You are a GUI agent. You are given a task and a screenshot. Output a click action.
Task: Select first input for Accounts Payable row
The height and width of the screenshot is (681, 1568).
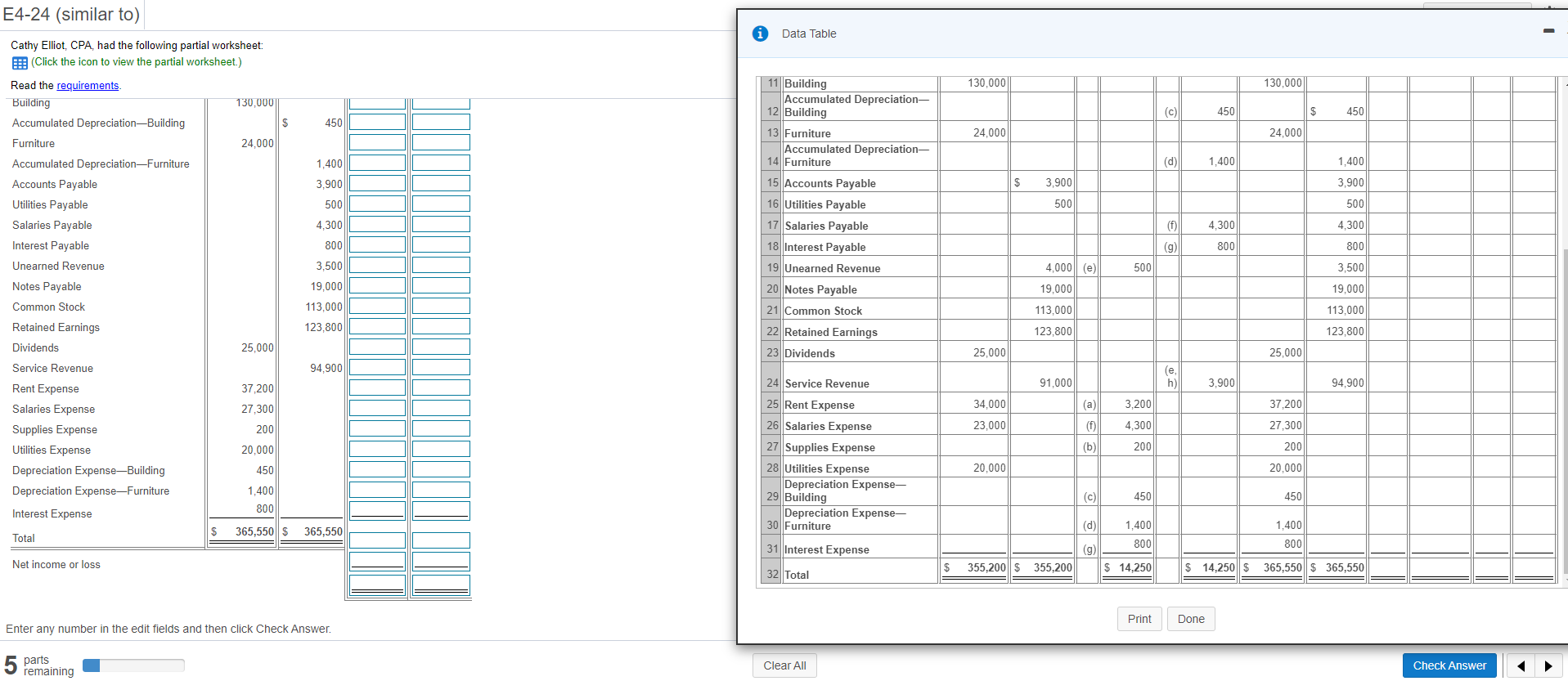pyautogui.click(x=377, y=183)
